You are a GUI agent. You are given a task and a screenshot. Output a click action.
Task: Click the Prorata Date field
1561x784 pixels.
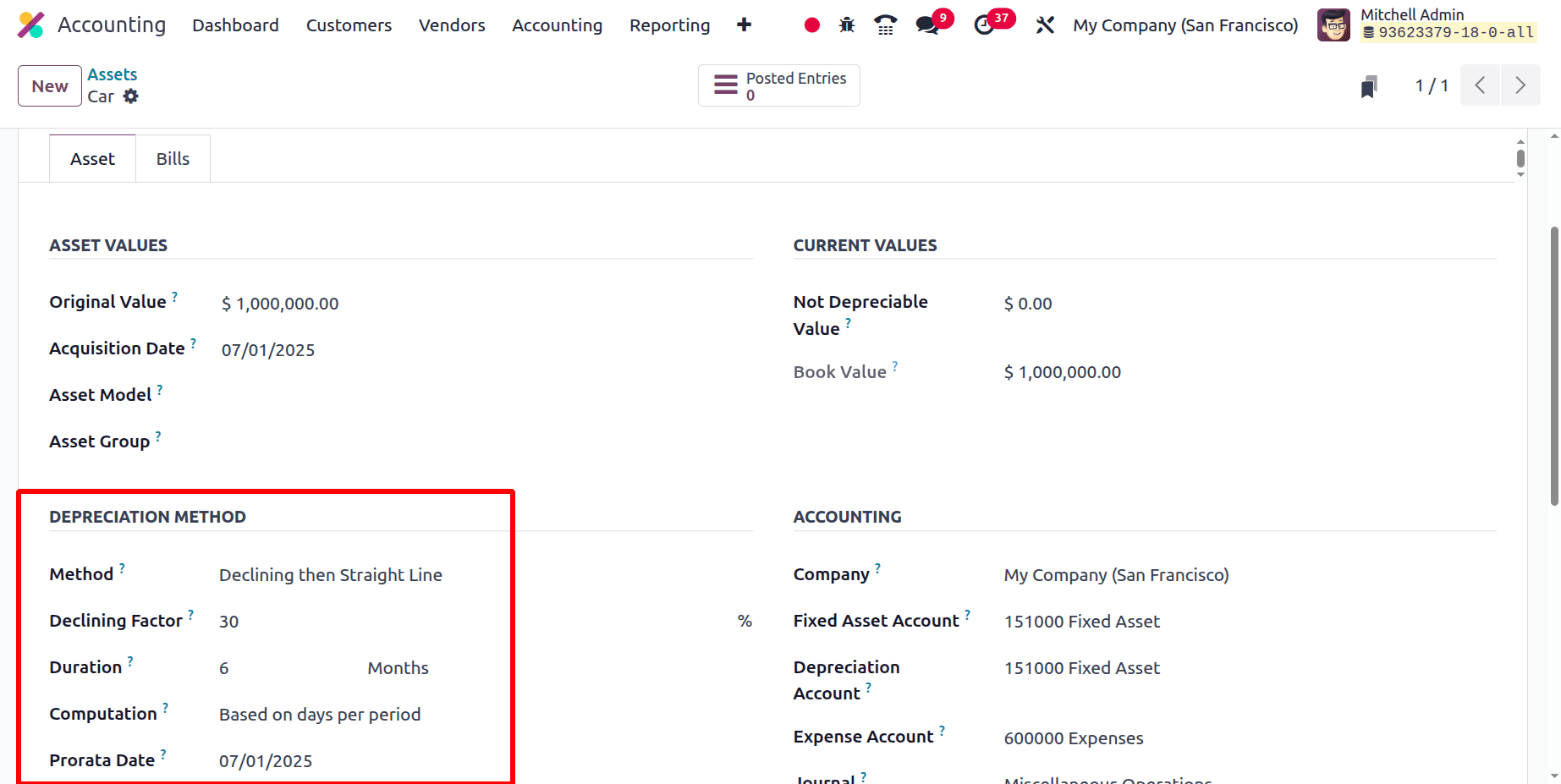click(x=266, y=760)
